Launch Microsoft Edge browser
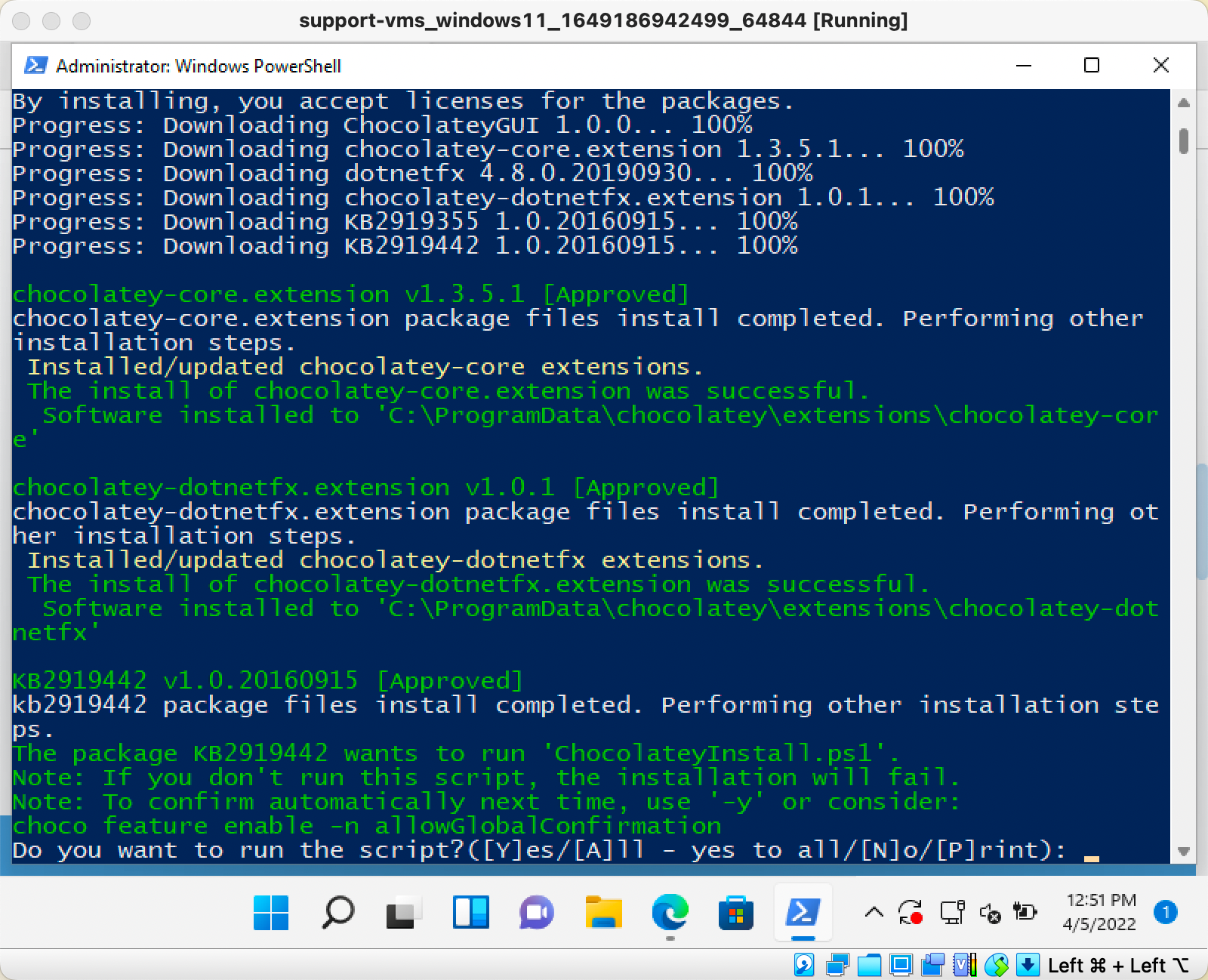 tap(670, 913)
